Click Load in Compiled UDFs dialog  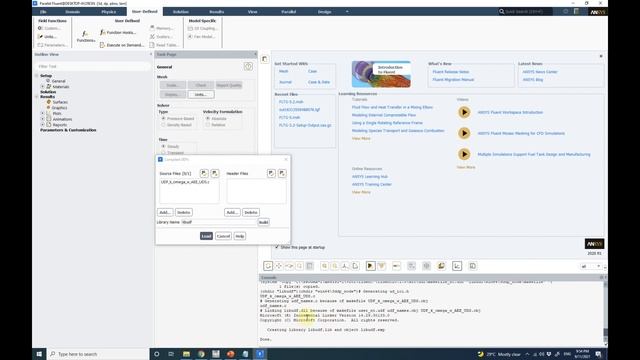206,236
